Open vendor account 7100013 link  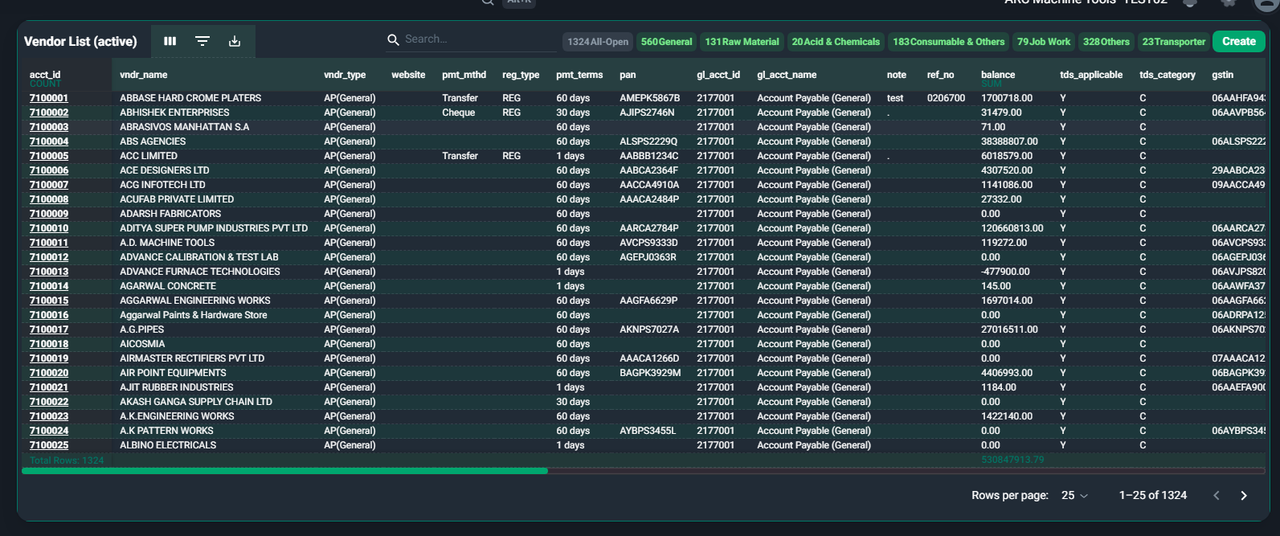pos(49,272)
